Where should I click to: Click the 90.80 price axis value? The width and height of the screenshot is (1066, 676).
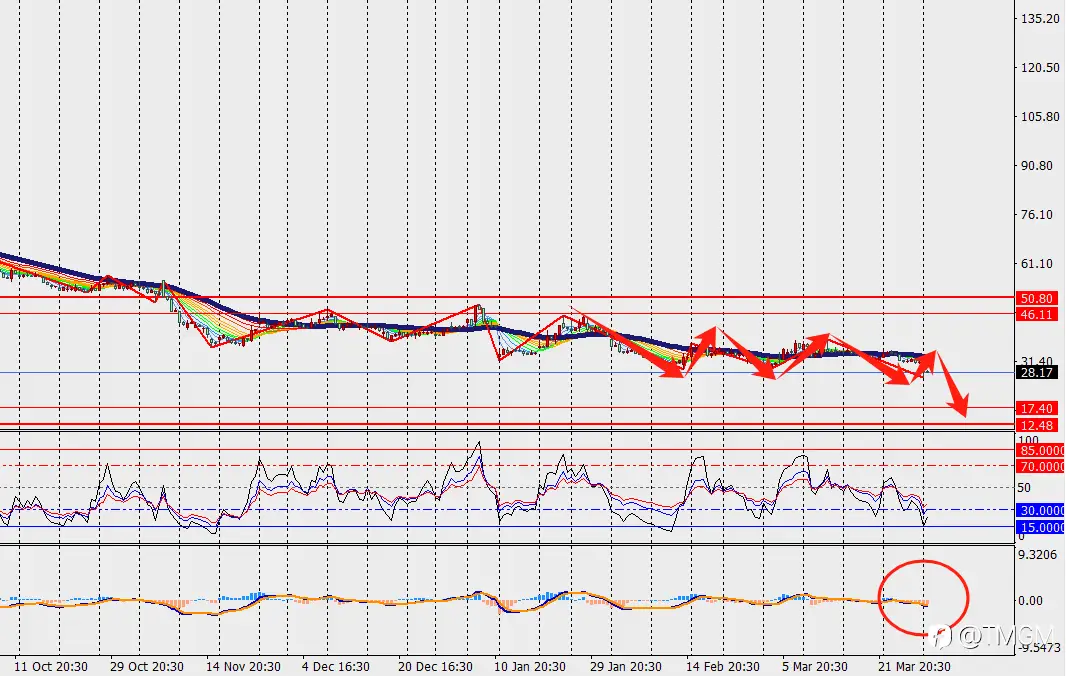pos(1037,165)
